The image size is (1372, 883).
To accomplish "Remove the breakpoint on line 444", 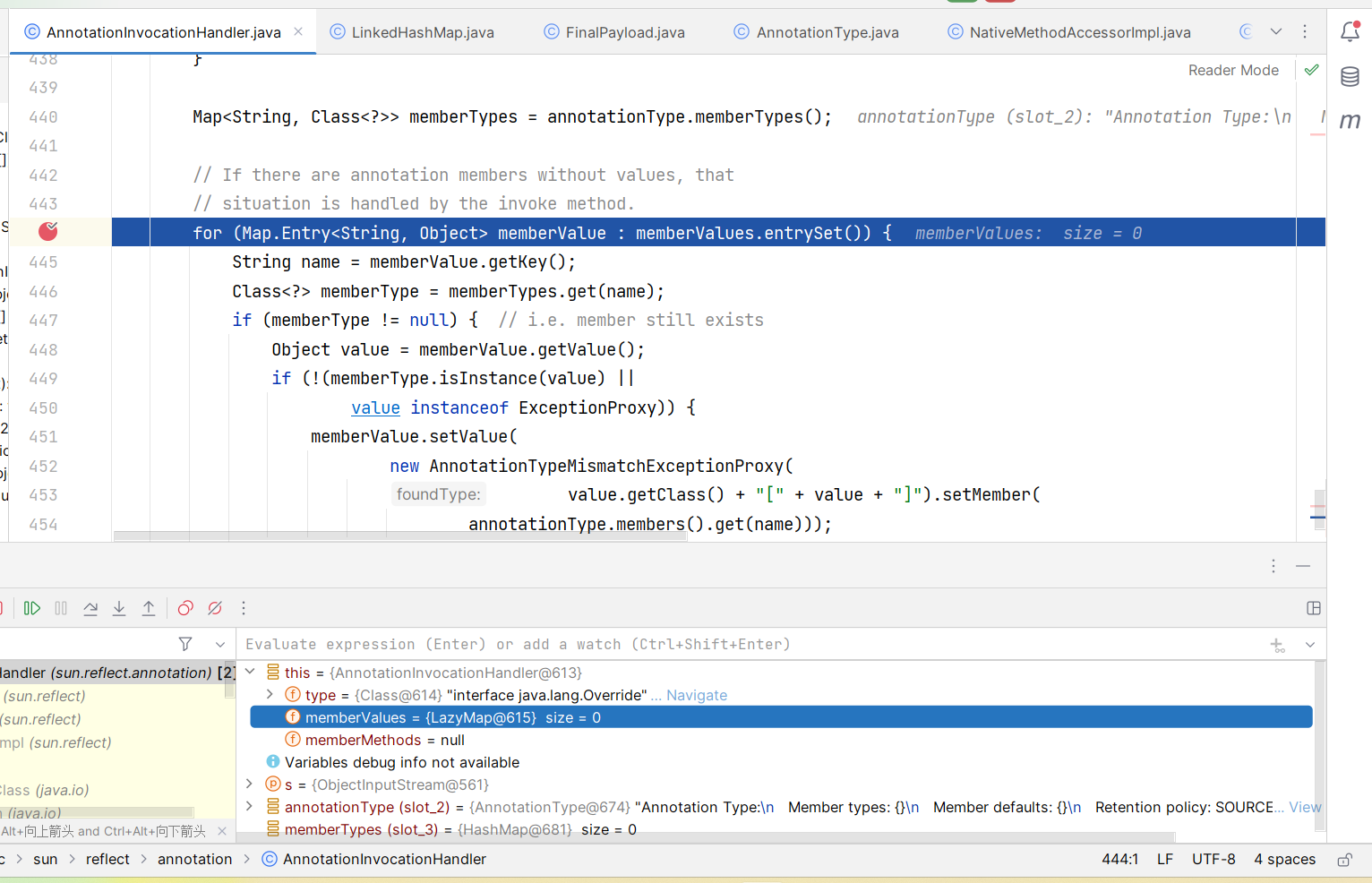I will tap(48, 232).
